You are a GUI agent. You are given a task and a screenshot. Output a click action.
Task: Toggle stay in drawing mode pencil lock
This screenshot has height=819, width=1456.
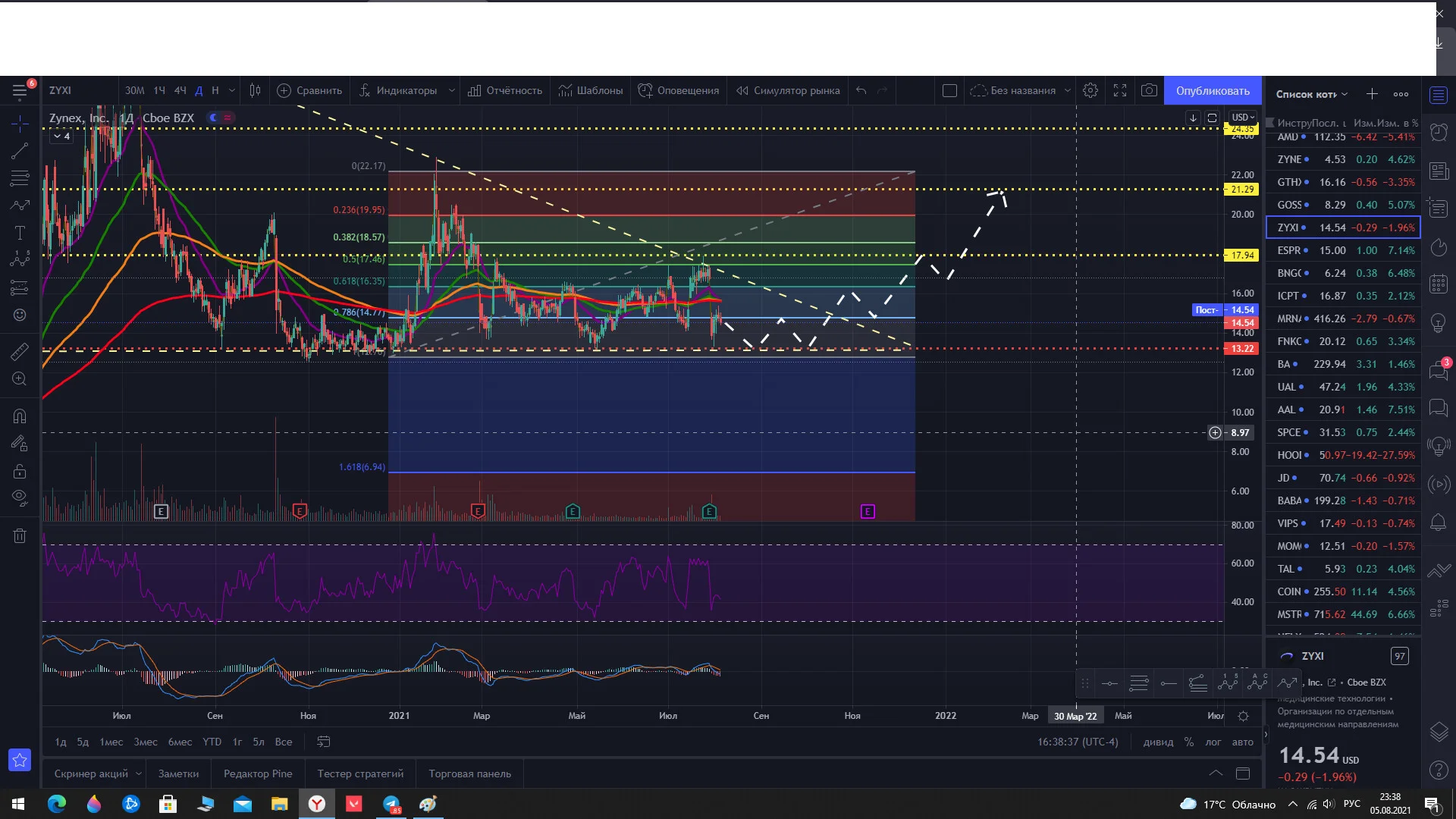20,444
